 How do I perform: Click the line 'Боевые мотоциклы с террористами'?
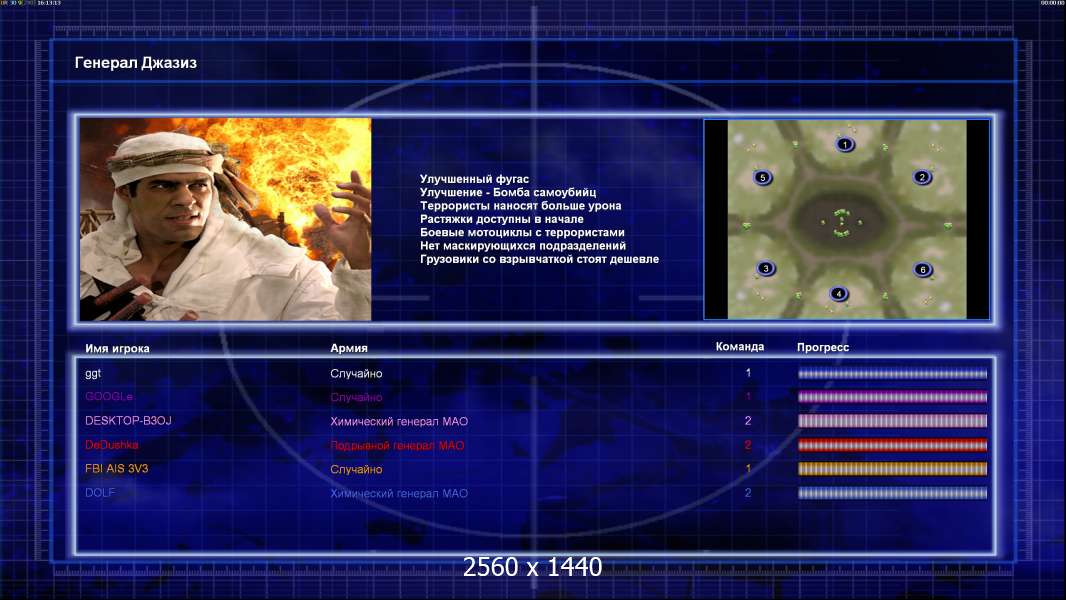pyautogui.click(x=522, y=232)
